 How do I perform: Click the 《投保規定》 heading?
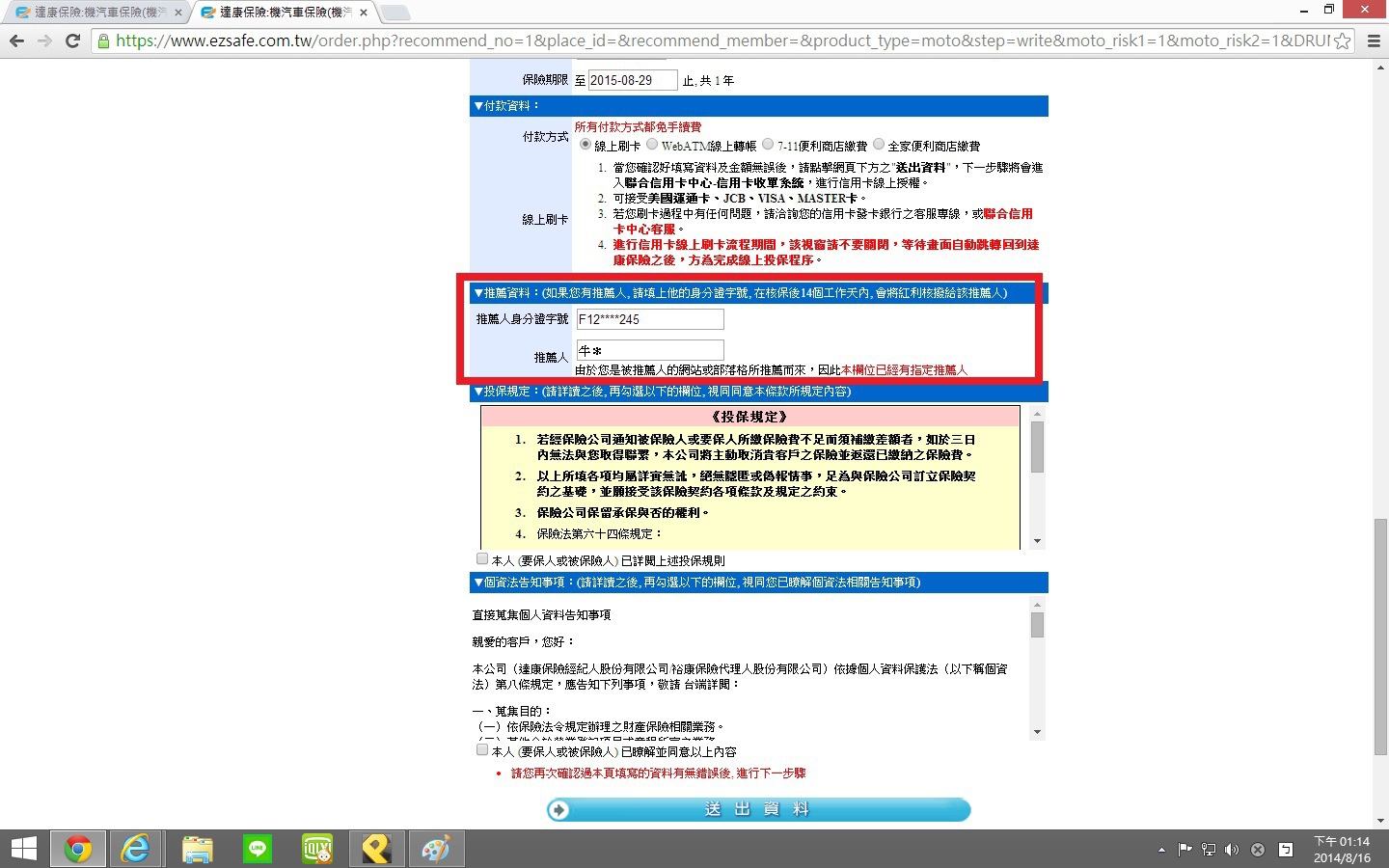coord(749,417)
